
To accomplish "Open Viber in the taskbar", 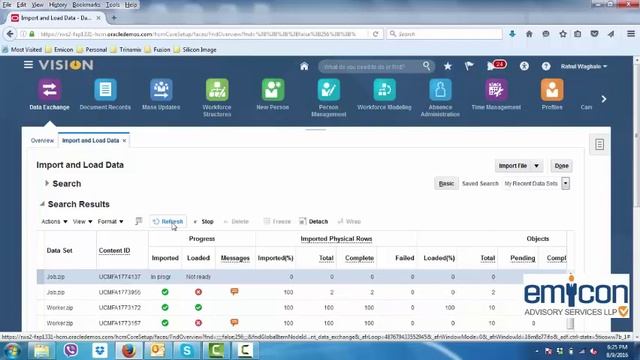I will [71, 351].
